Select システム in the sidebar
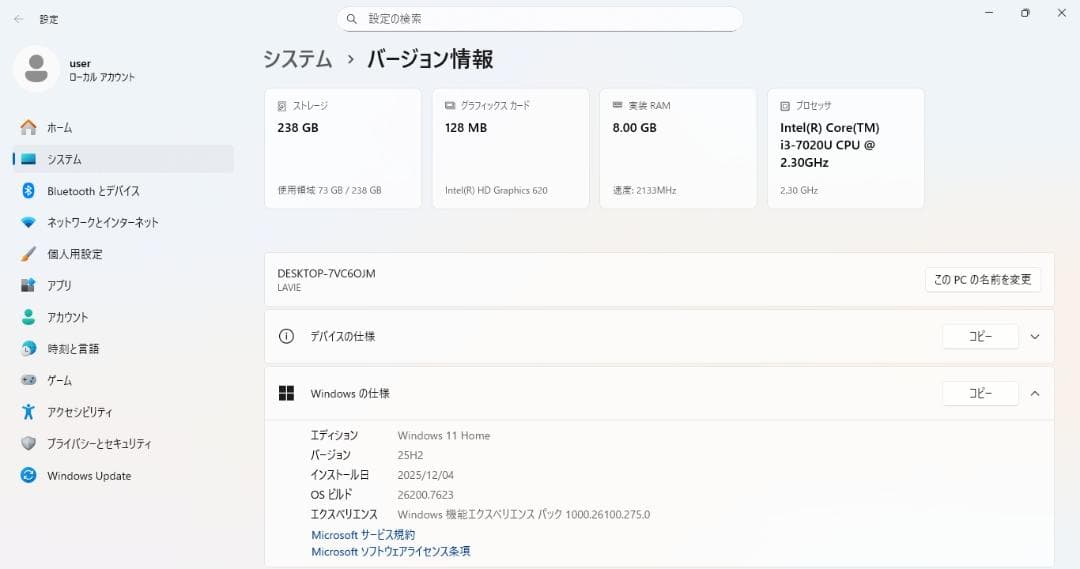The height and width of the screenshot is (569, 1080). point(123,159)
